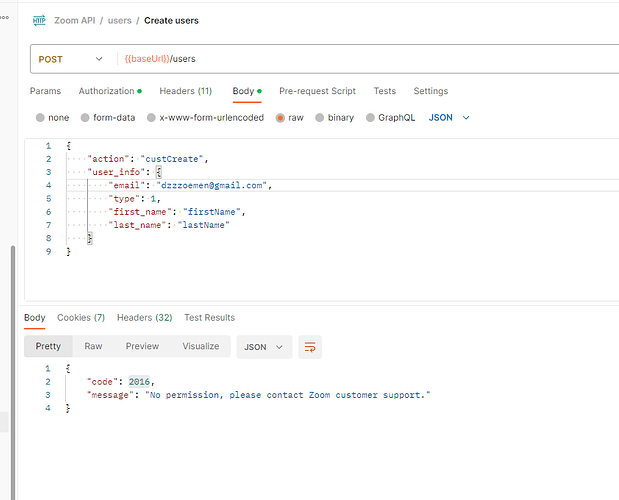The width and height of the screenshot is (619, 500).
Task: Open the JSON body format dropdown
Action: pos(449,117)
